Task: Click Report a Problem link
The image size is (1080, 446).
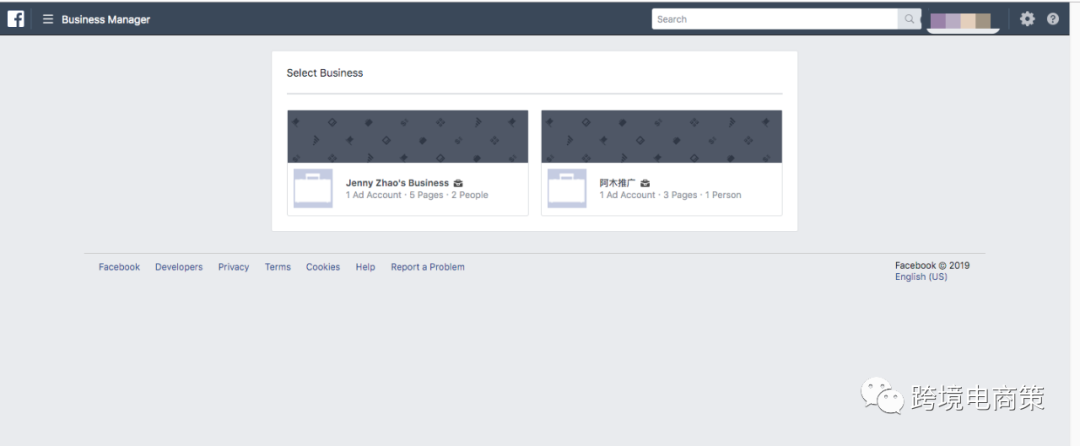Action: [428, 267]
